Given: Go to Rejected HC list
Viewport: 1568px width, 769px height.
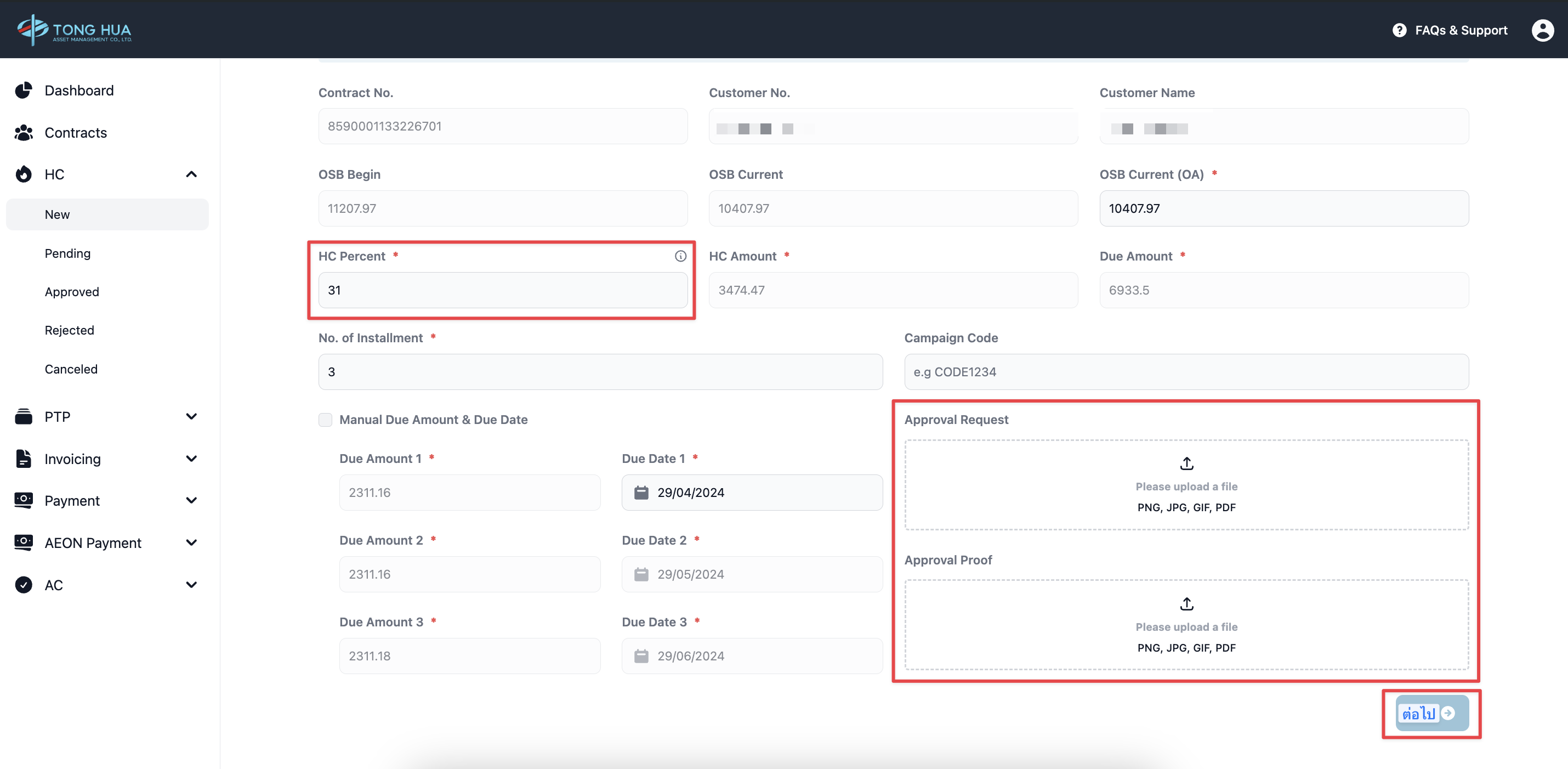Looking at the screenshot, I should click(x=70, y=330).
